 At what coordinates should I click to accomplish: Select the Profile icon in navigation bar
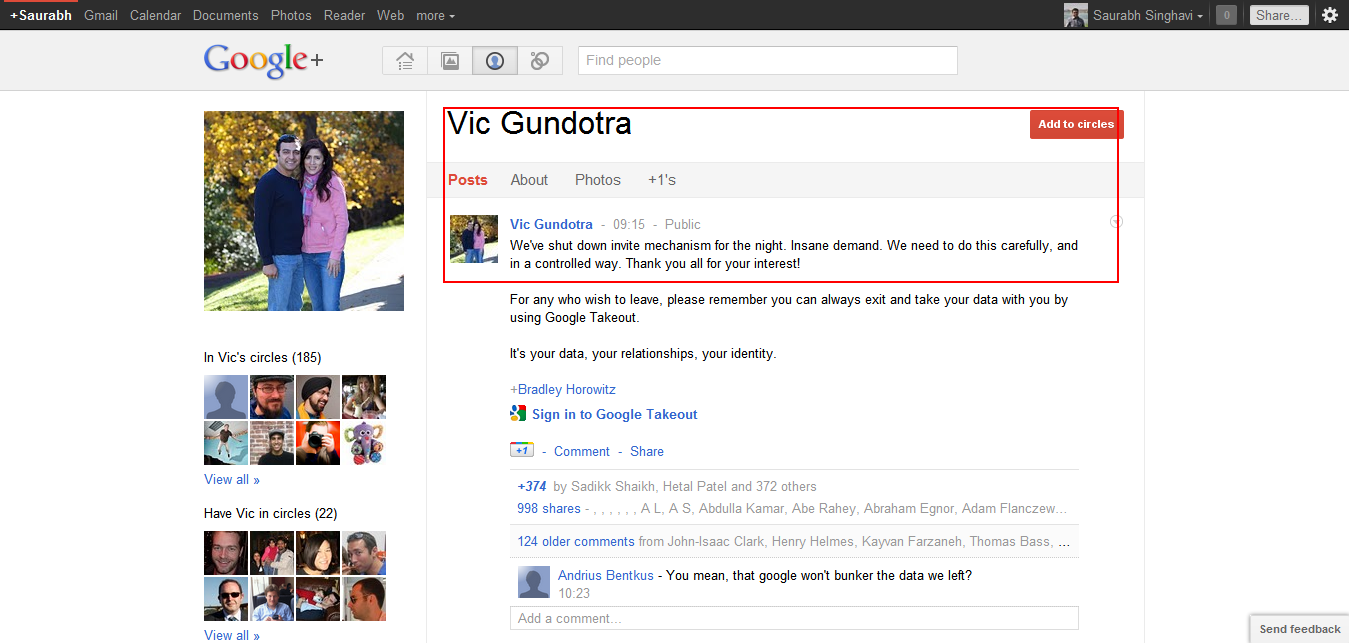pyautogui.click(x=495, y=61)
